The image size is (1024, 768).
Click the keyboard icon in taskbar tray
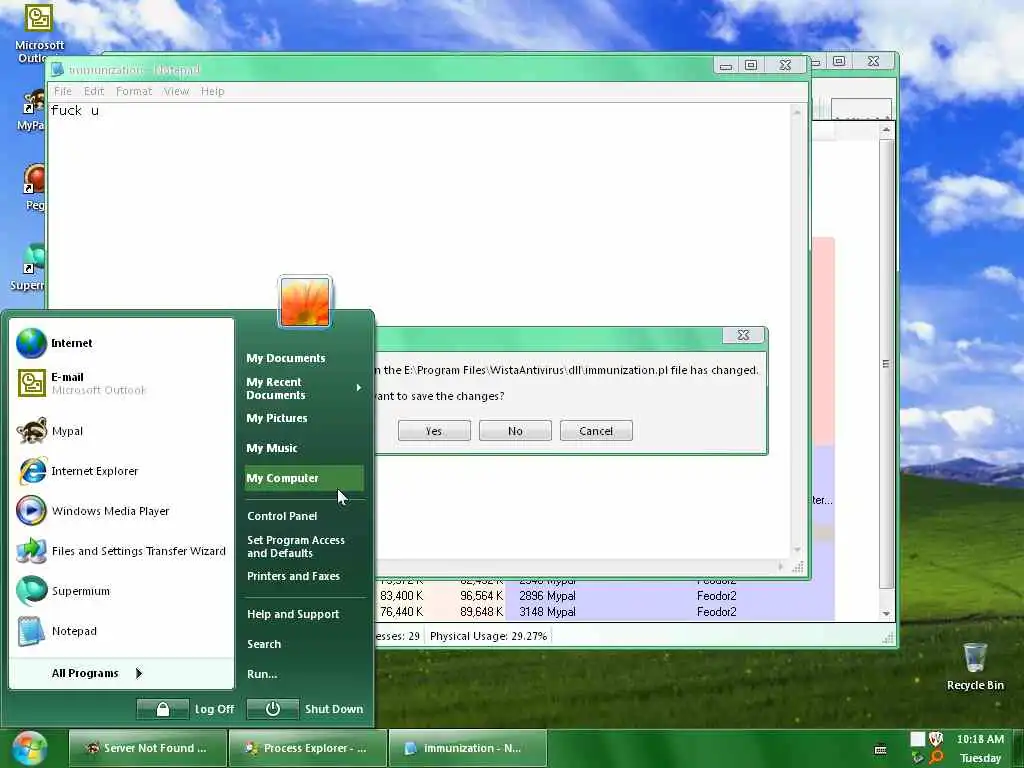click(880, 749)
